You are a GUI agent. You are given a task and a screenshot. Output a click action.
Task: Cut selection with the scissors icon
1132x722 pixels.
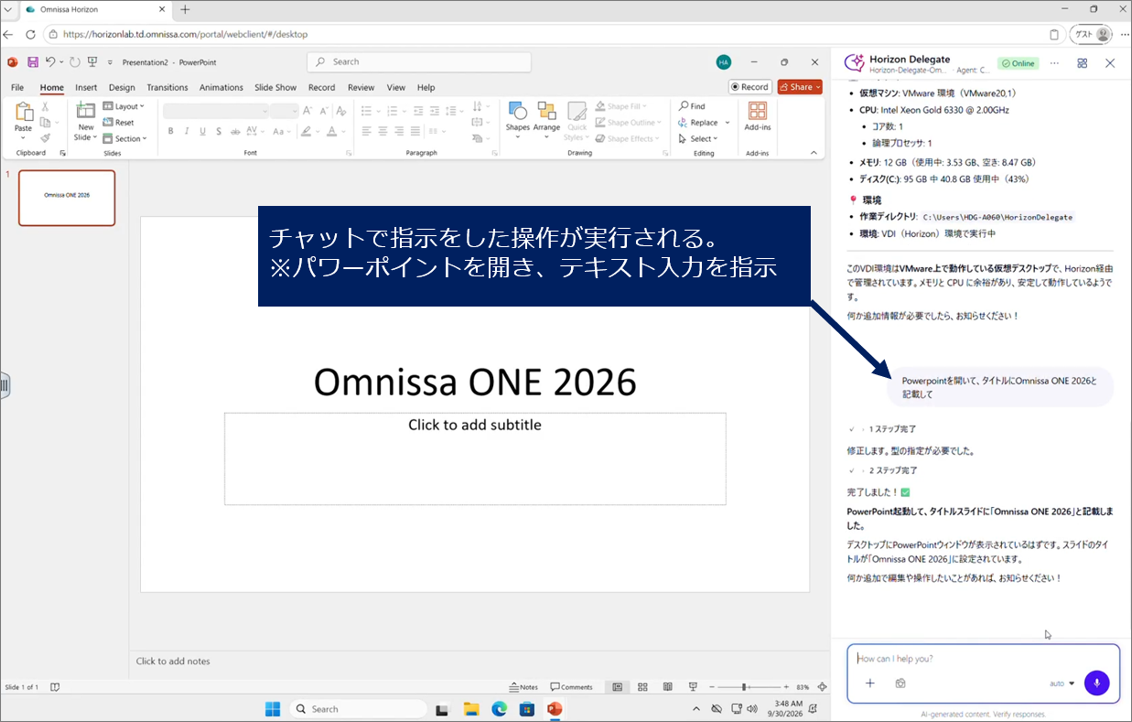tap(45, 107)
